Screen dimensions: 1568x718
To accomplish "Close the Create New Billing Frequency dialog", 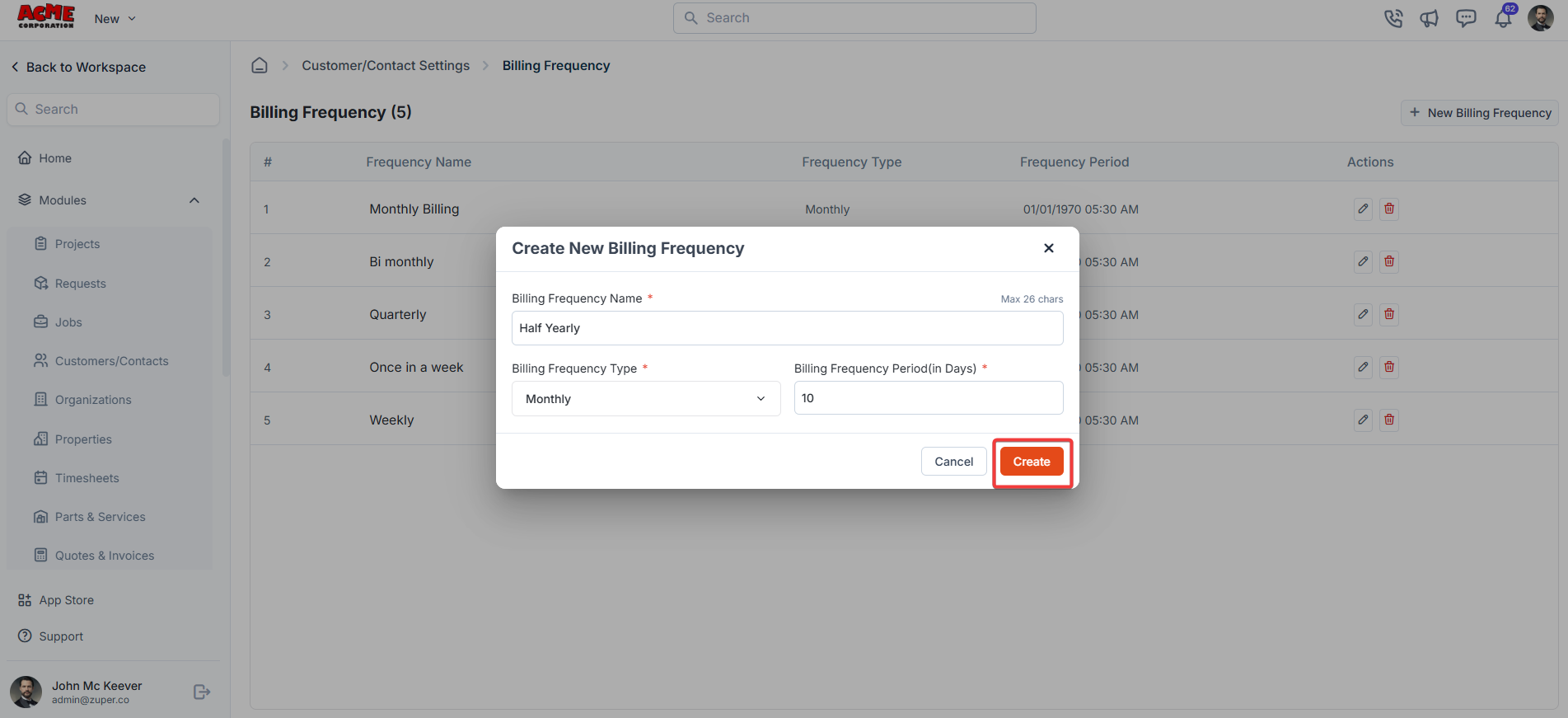I will (x=1048, y=248).
